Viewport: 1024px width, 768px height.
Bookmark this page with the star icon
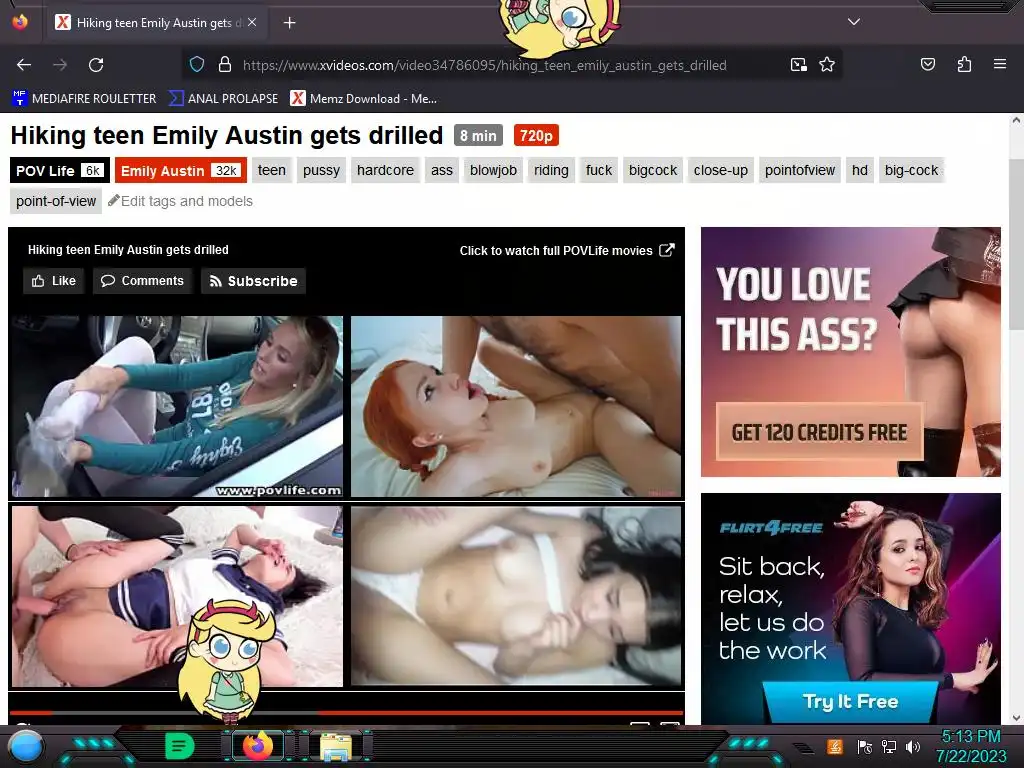827,65
